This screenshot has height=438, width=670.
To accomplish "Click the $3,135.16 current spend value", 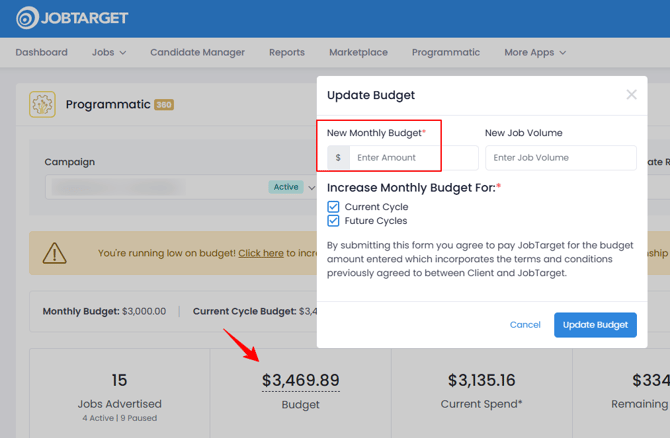I will pos(482,380).
